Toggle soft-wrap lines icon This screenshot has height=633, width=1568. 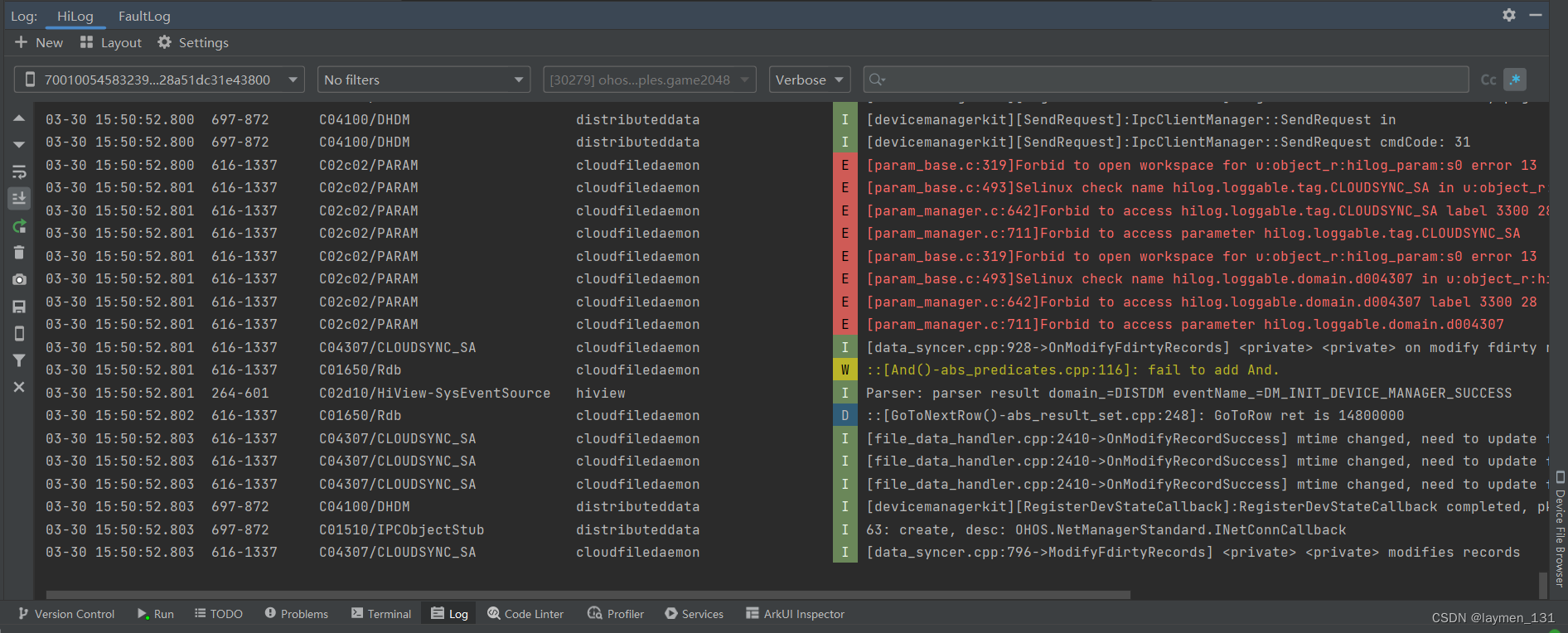pyautogui.click(x=18, y=172)
